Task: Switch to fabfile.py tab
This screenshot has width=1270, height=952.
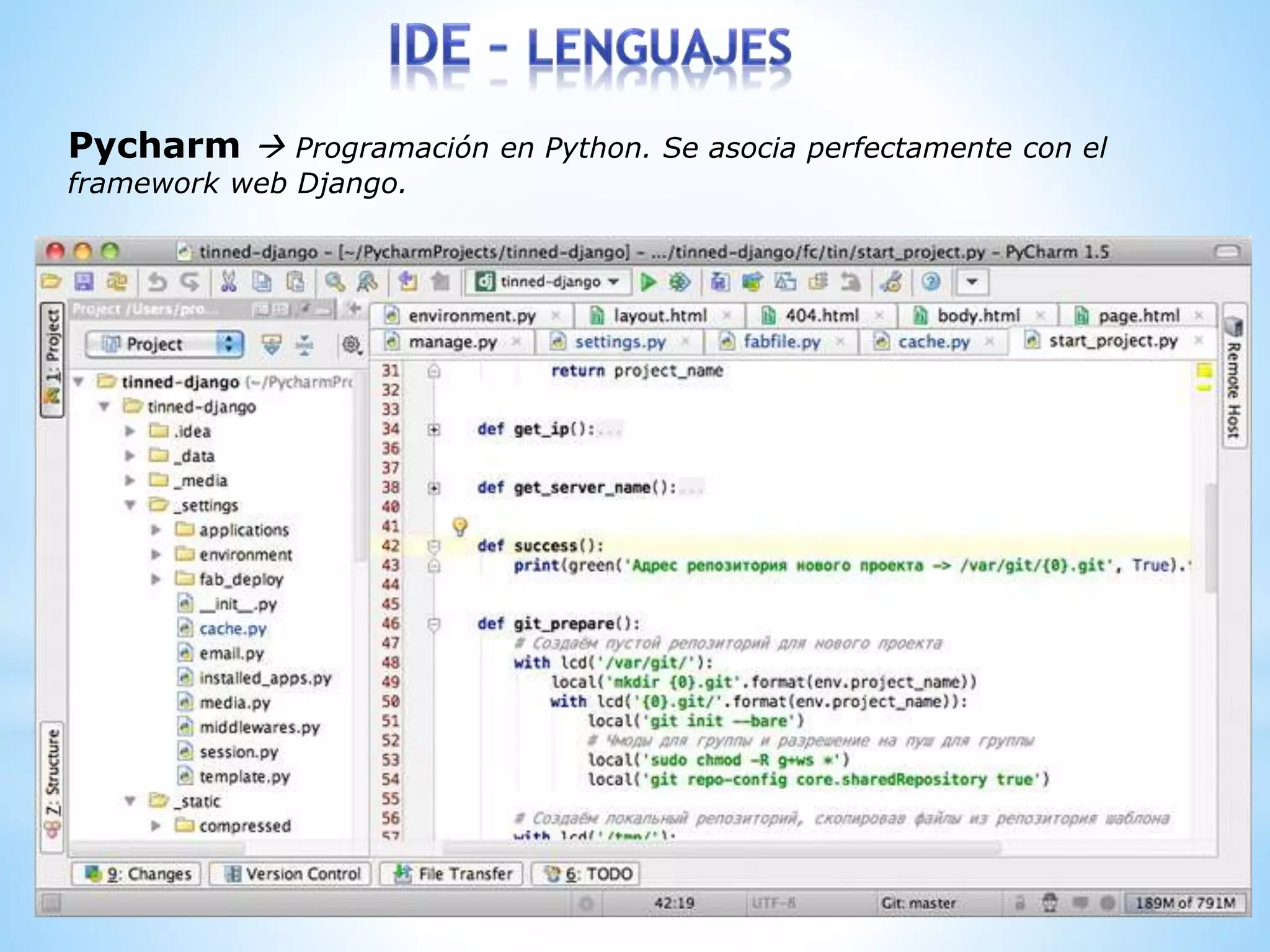Action: pos(781,342)
